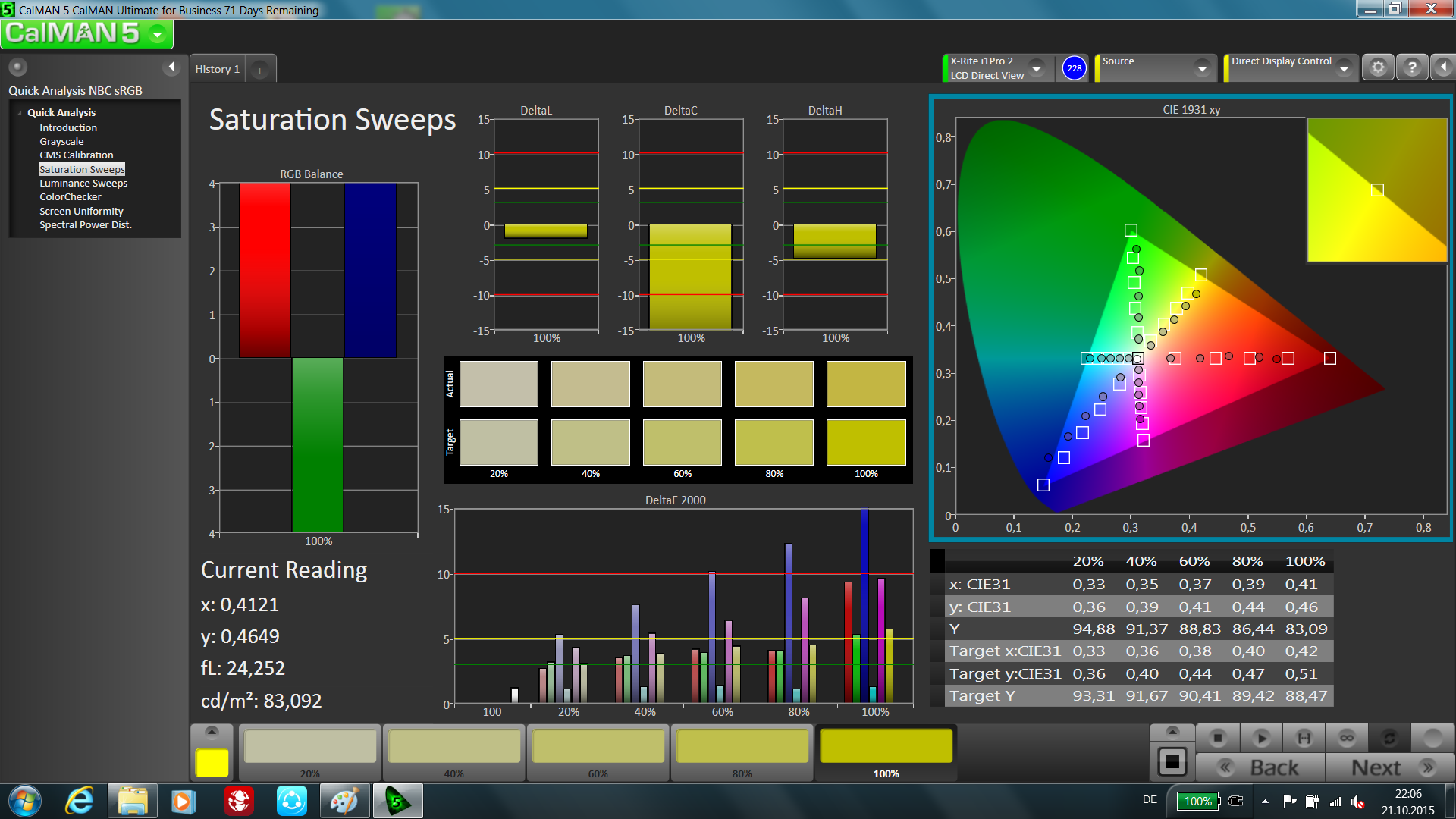Click the single read bracket icon
Screen dimensions: 1456x819
click(1304, 738)
